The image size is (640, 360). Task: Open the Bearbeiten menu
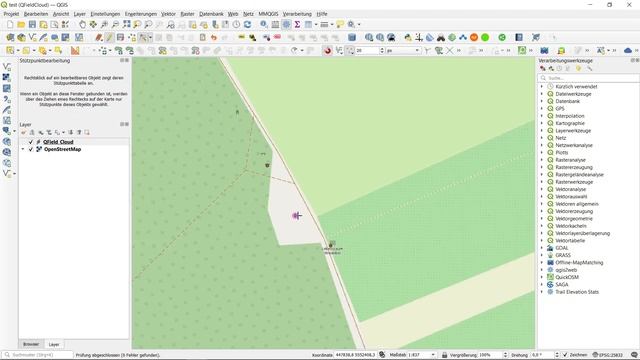[36, 14]
